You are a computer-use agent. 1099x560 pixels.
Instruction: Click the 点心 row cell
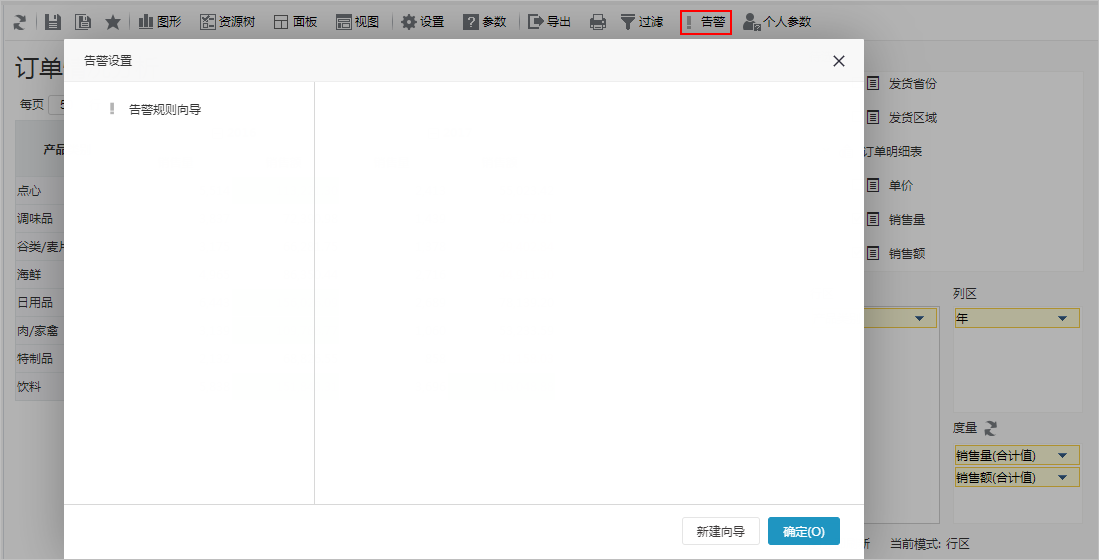tap(40, 191)
